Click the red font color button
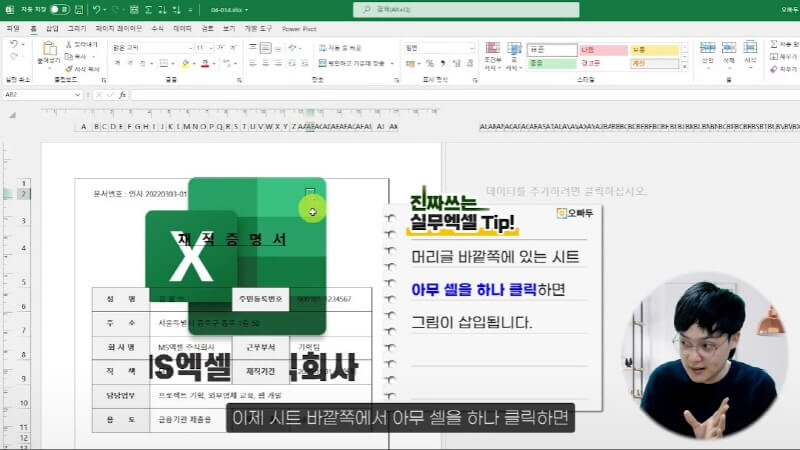Screen dimensions: 800x450 click(x=205, y=63)
